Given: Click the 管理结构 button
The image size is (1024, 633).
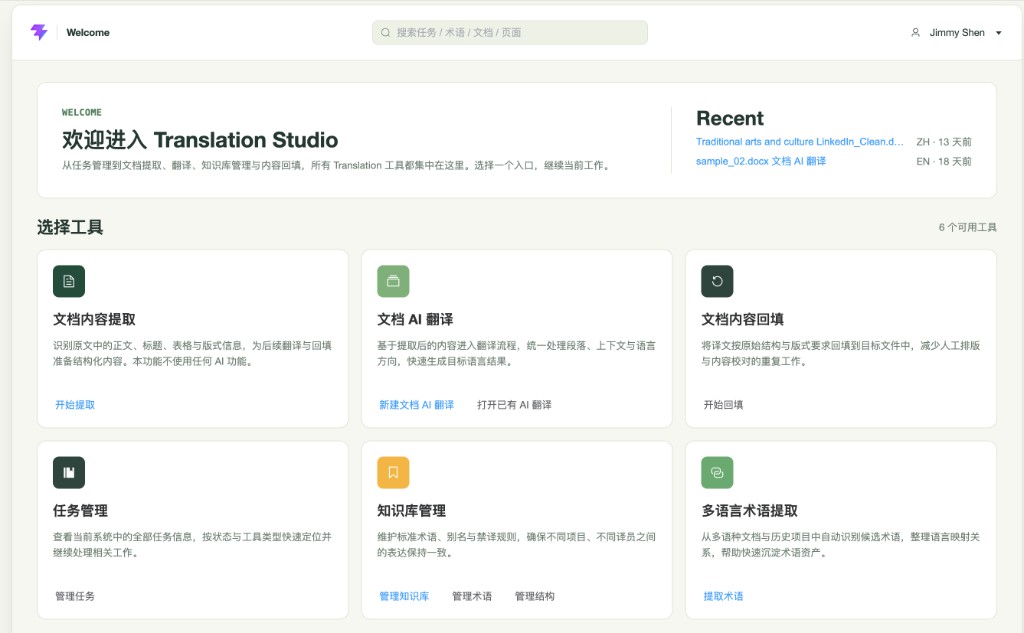Looking at the screenshot, I should pyautogui.click(x=535, y=596).
